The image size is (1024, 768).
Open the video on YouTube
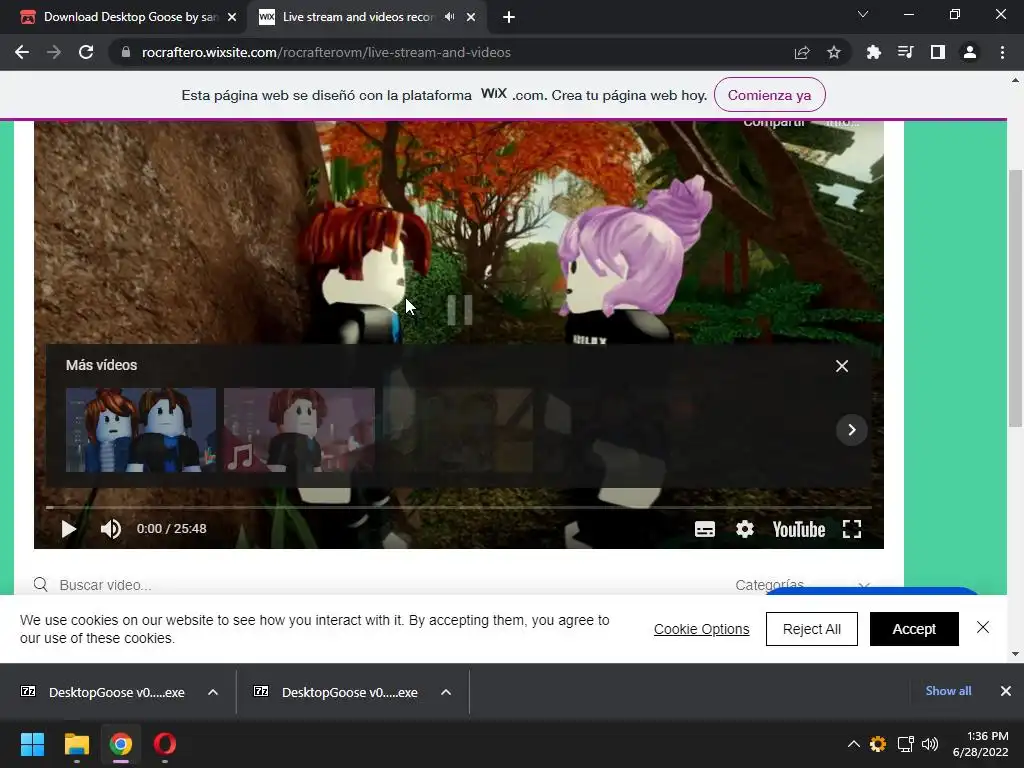point(799,529)
